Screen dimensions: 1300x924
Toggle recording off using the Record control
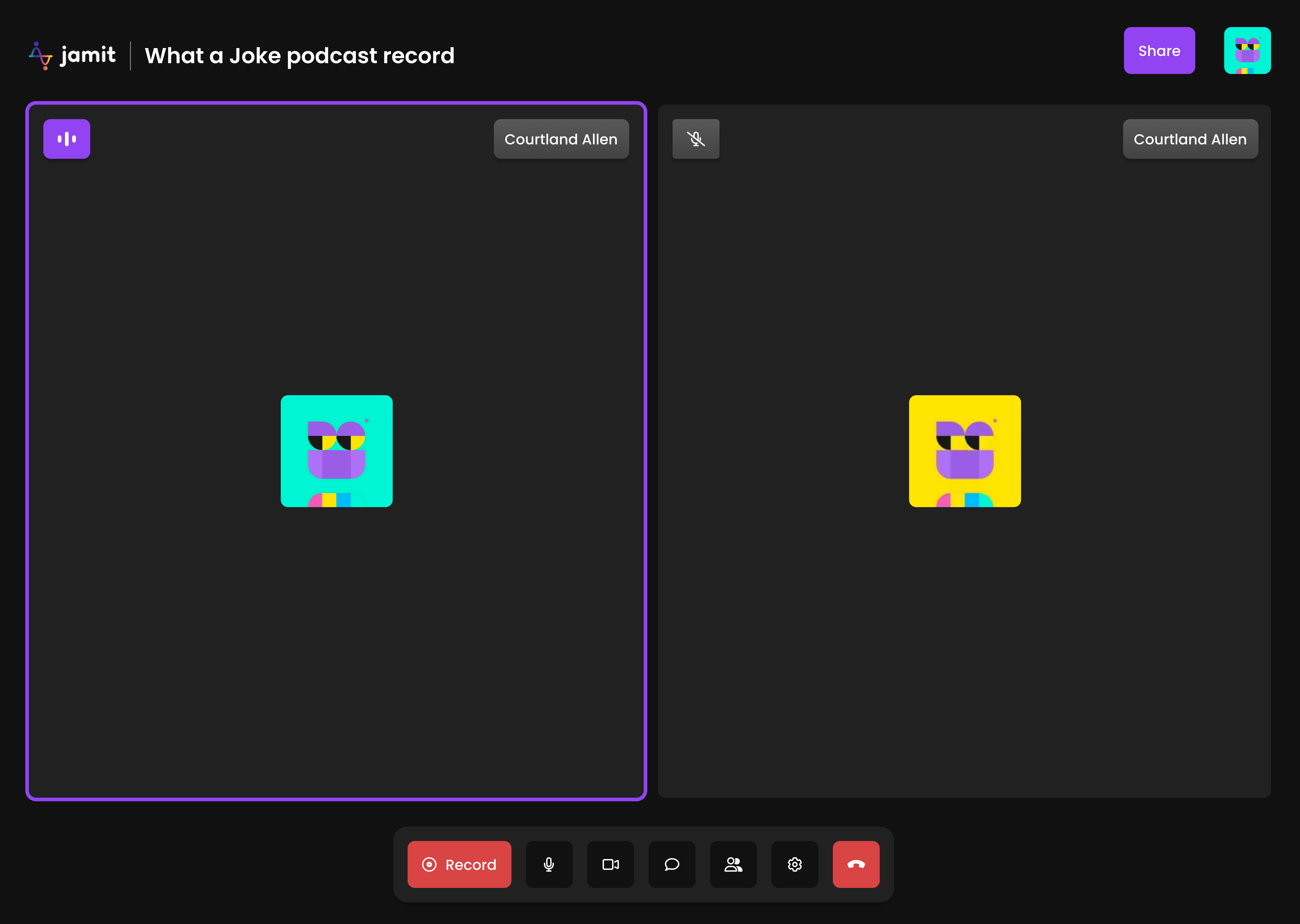459,864
